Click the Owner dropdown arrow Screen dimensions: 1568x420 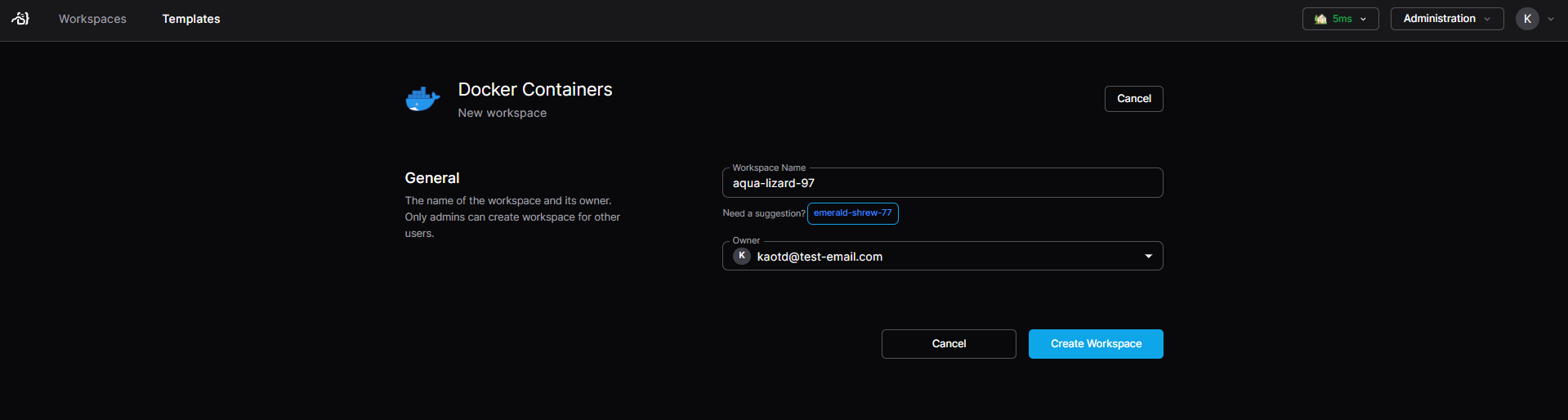[1148, 257]
